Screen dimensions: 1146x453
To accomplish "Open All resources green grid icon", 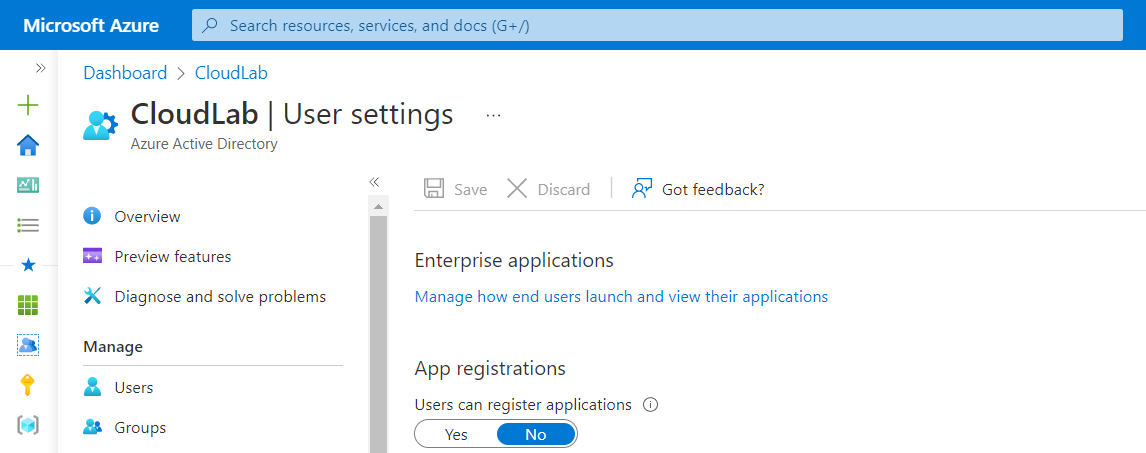I will point(28,305).
